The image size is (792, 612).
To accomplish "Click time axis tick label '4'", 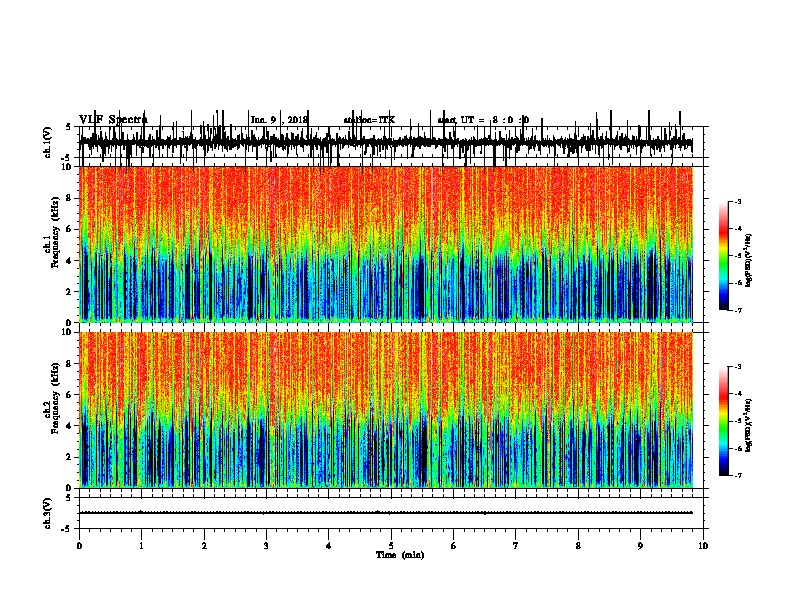I will [329, 545].
